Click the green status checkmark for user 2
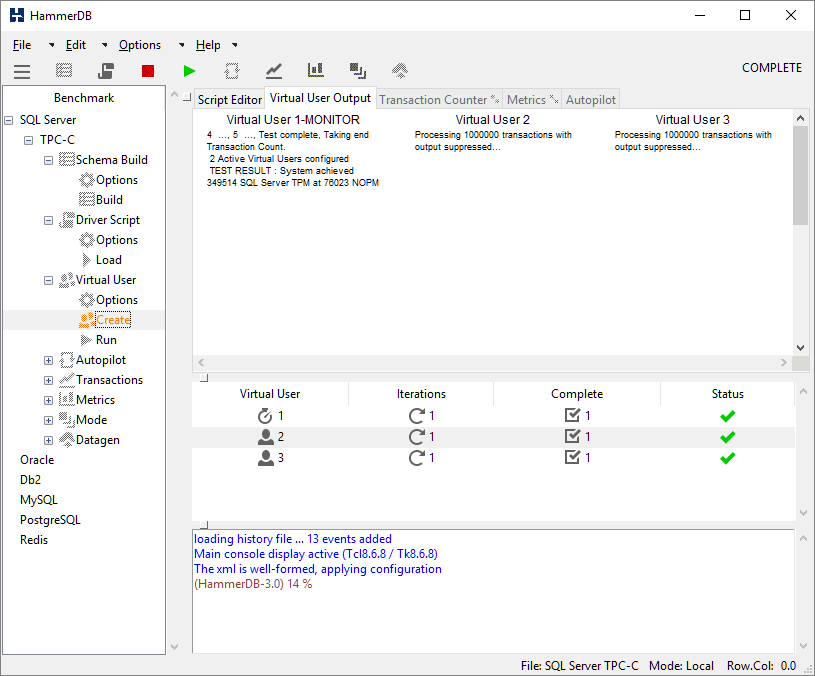Image resolution: width=815 pixels, height=676 pixels. point(728,437)
